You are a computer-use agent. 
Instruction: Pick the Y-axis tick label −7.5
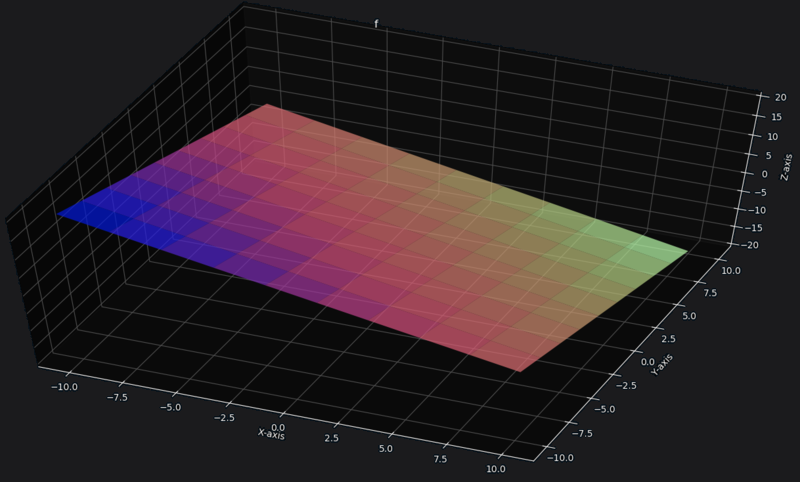point(582,434)
